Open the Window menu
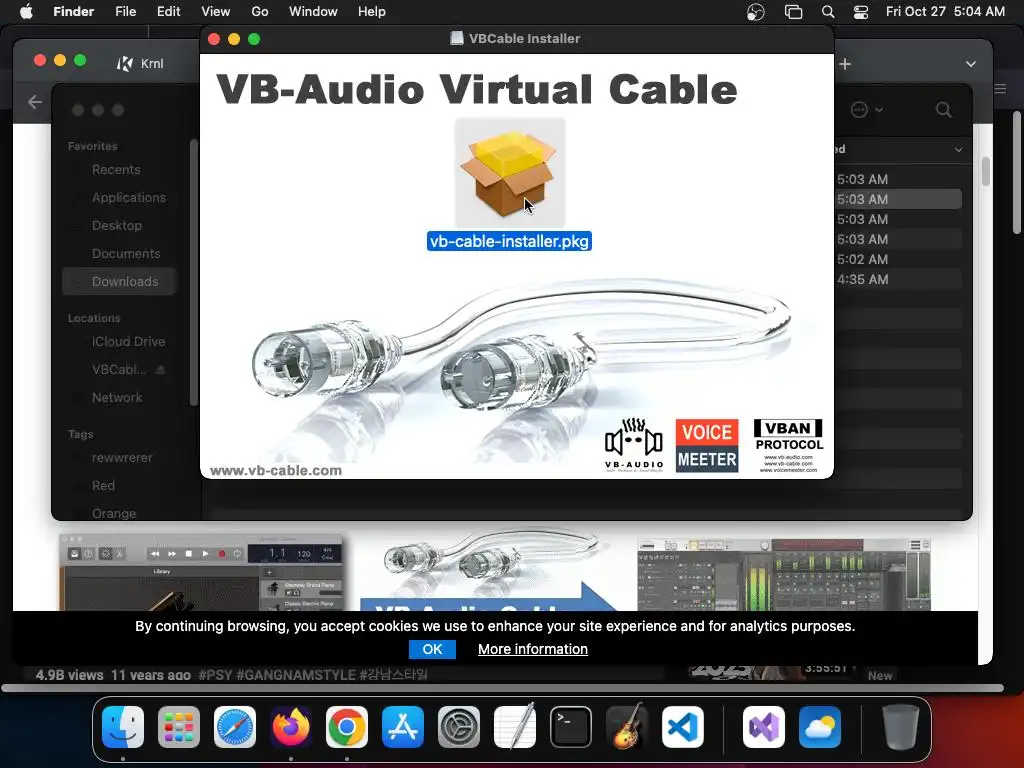 coord(313,12)
